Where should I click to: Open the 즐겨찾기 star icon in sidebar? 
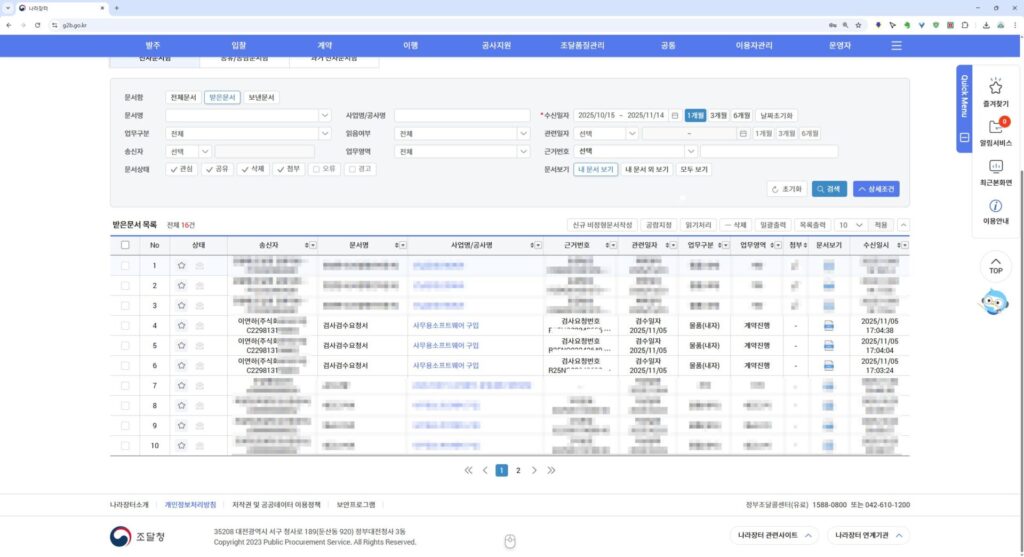click(x=995, y=88)
